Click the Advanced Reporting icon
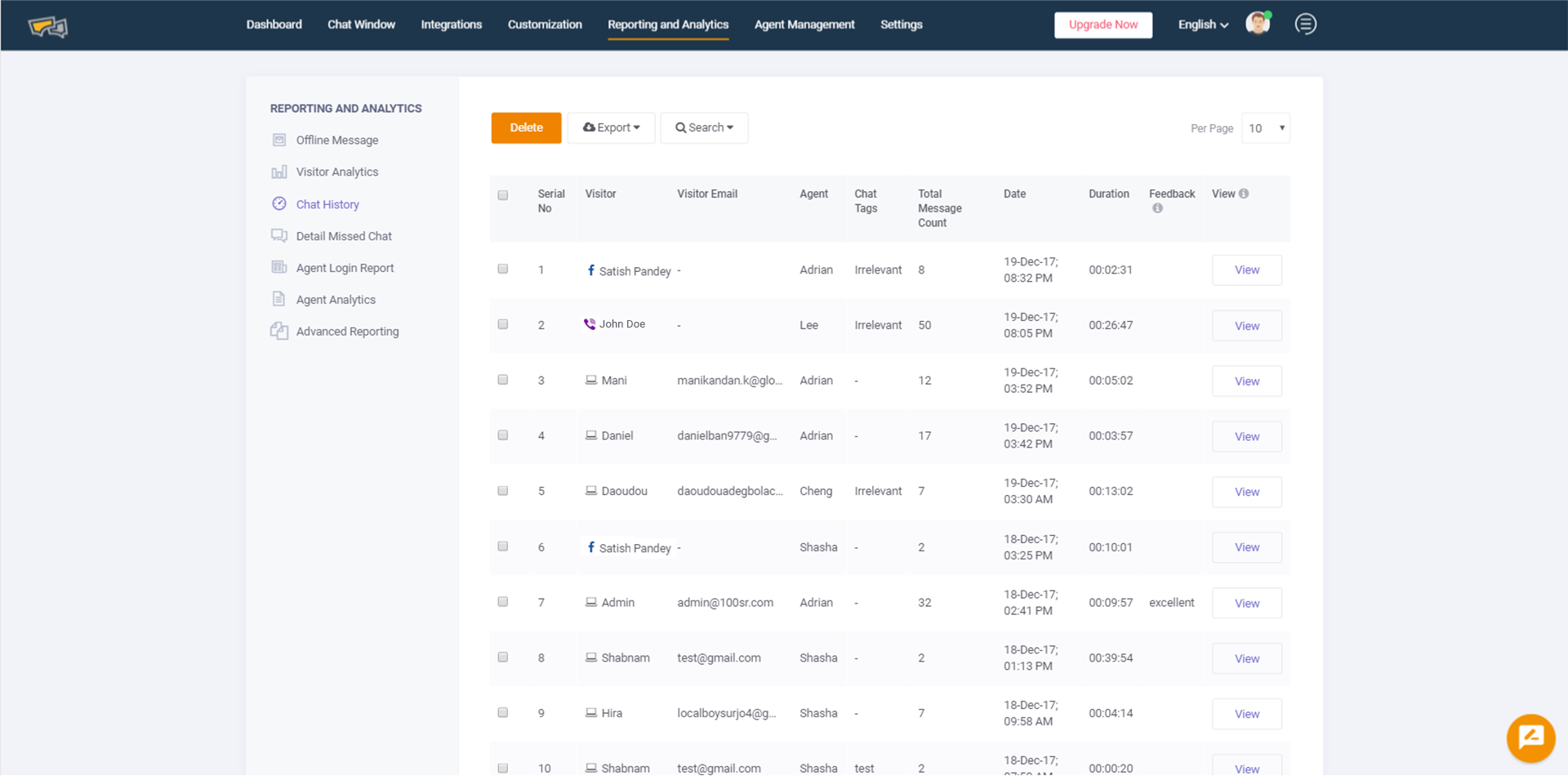1568x776 pixels. click(279, 331)
